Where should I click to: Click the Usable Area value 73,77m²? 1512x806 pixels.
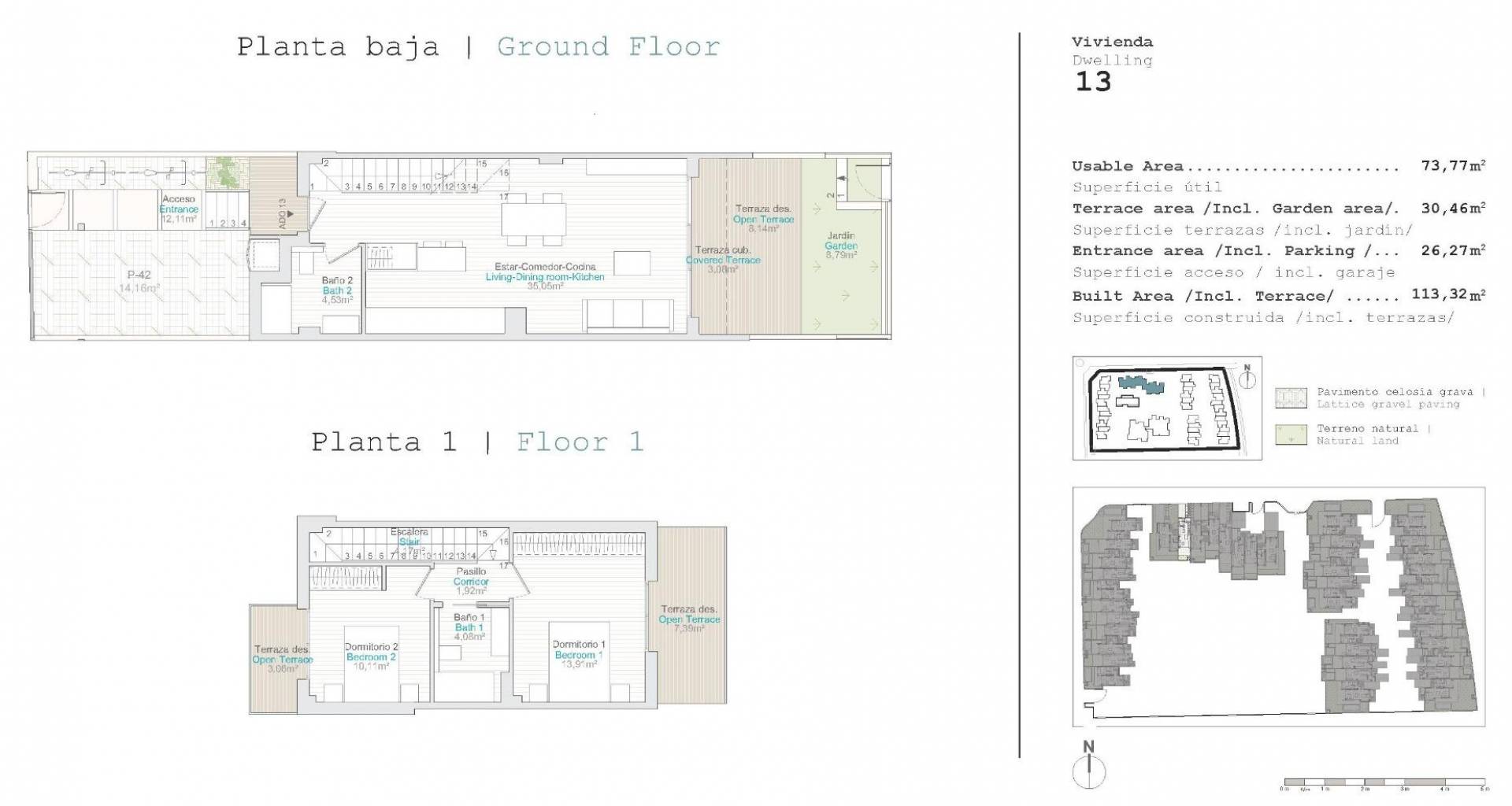tap(1453, 166)
